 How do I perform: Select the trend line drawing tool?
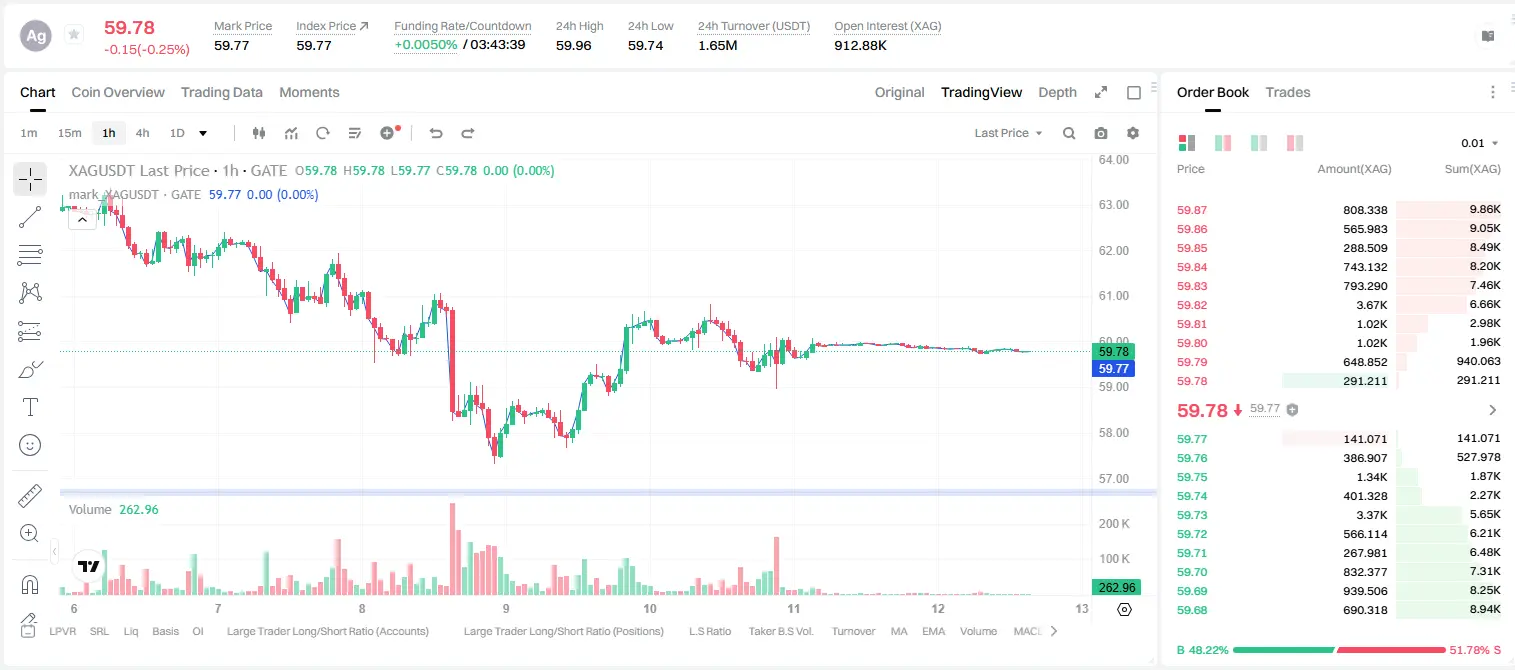30,217
